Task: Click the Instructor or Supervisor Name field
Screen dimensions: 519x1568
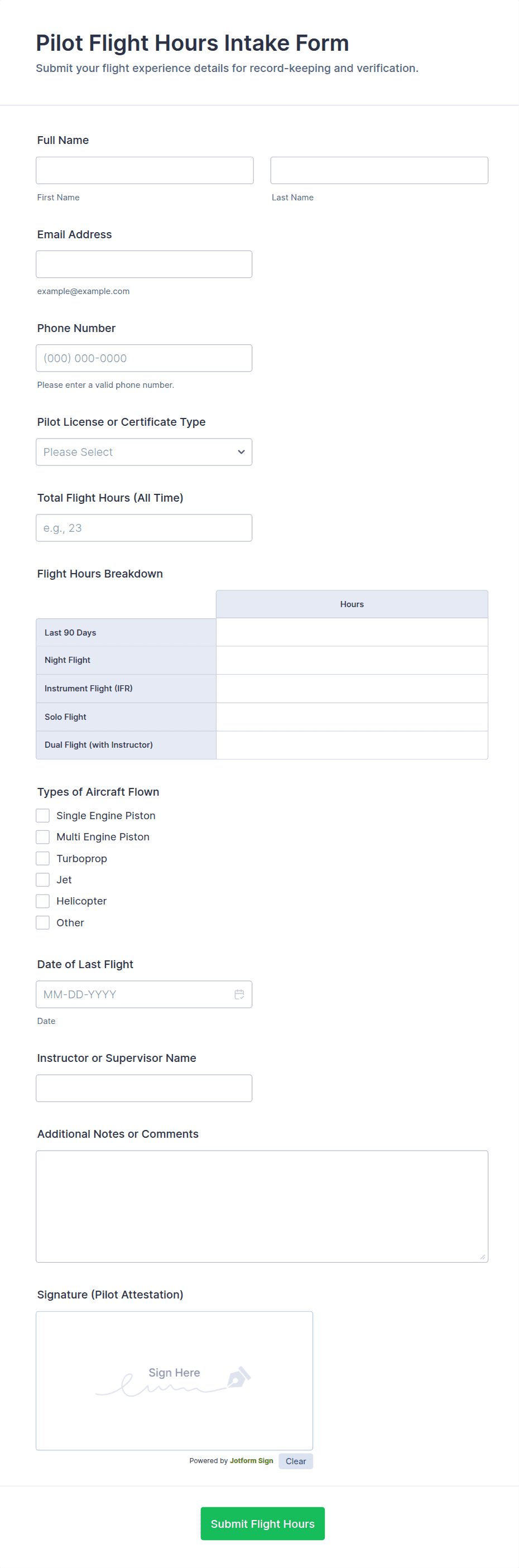Action: coord(144,1088)
